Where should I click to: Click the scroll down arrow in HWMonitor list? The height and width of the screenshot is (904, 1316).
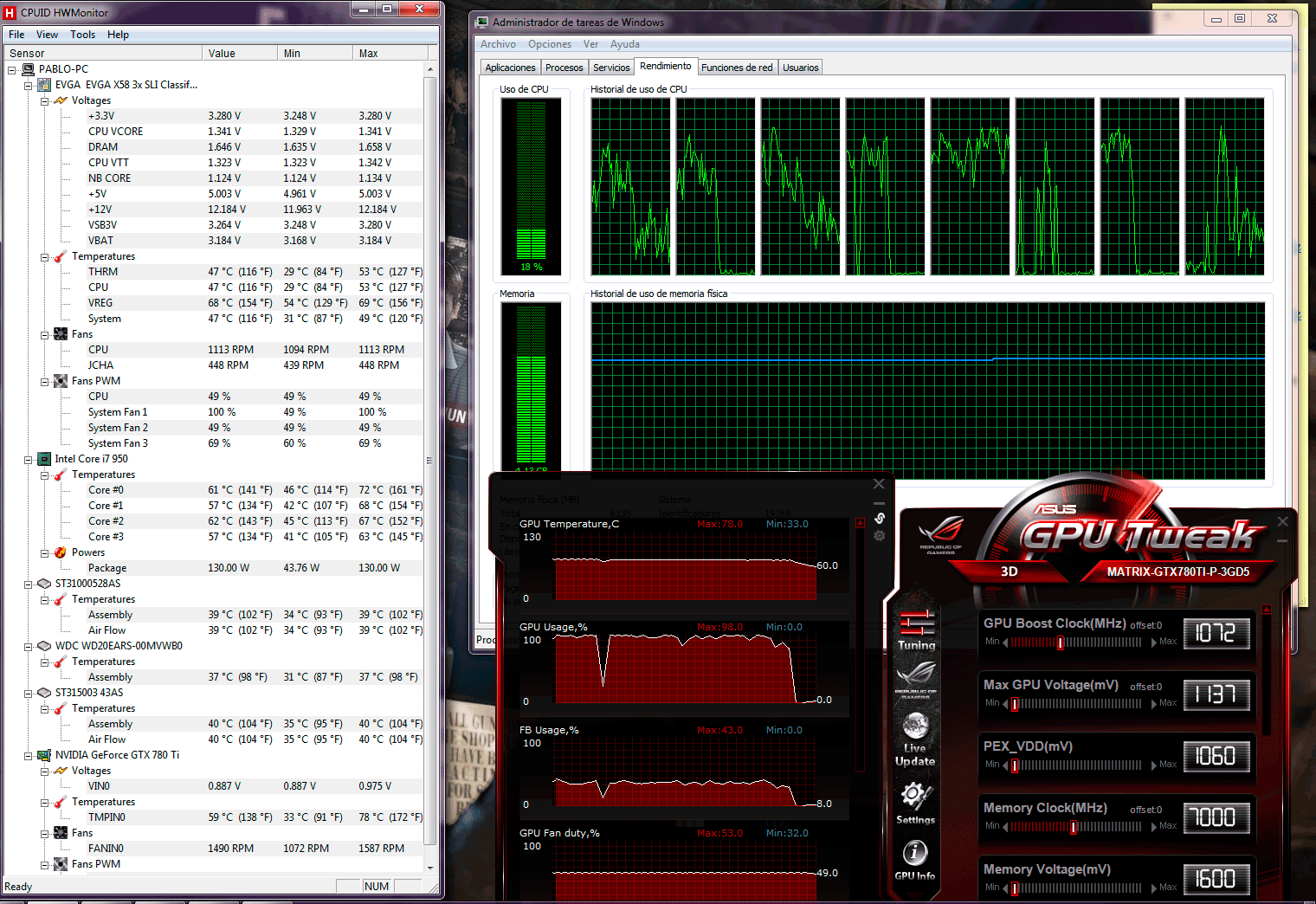[430, 868]
